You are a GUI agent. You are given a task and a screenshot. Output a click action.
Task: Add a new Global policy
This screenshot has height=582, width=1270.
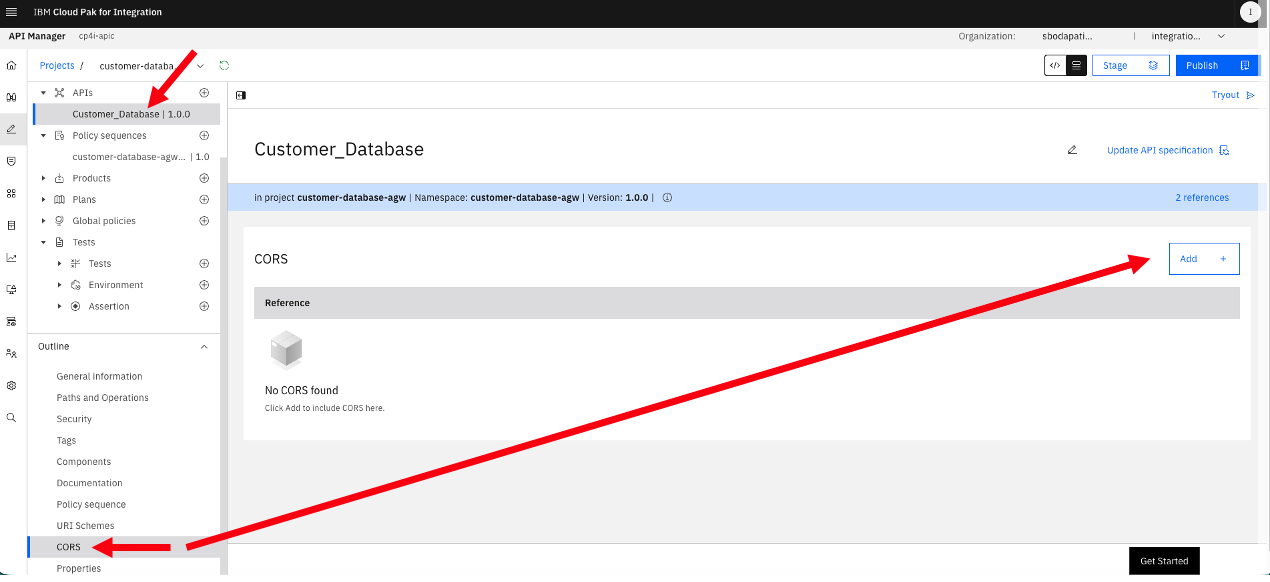point(204,221)
